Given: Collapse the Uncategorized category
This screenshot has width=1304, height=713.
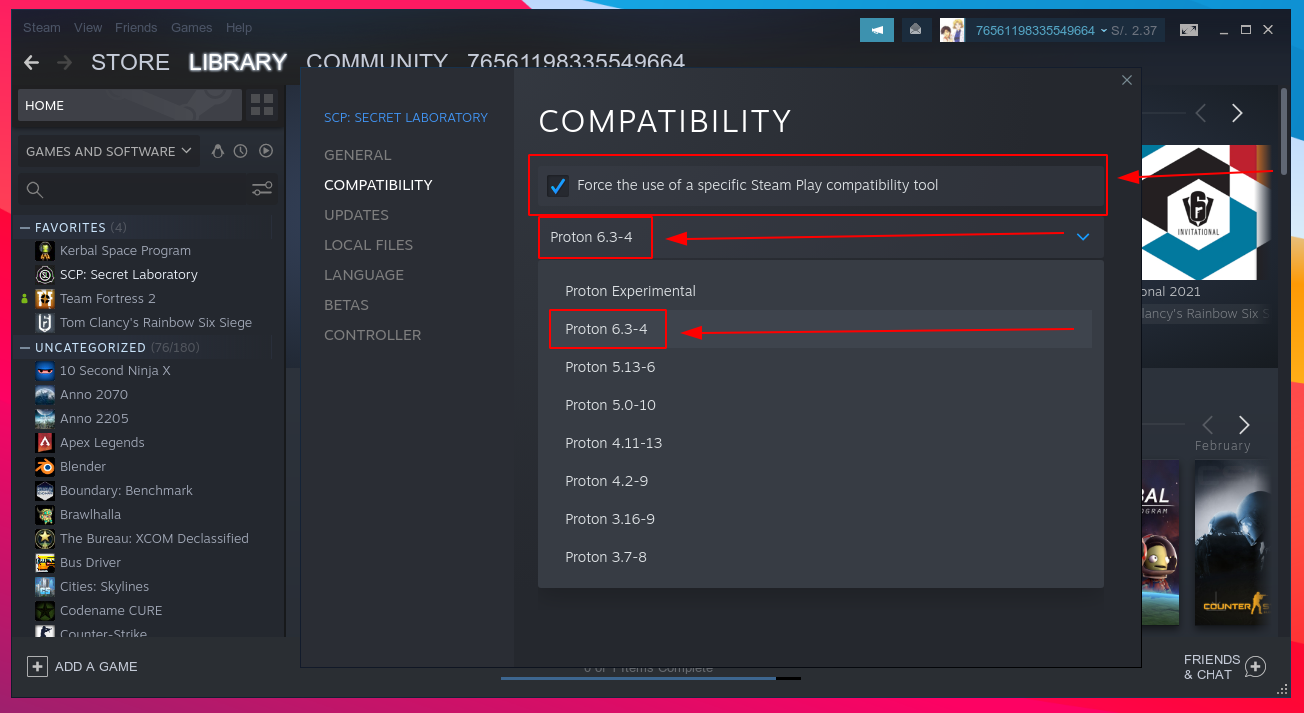Looking at the screenshot, I should 25,347.
